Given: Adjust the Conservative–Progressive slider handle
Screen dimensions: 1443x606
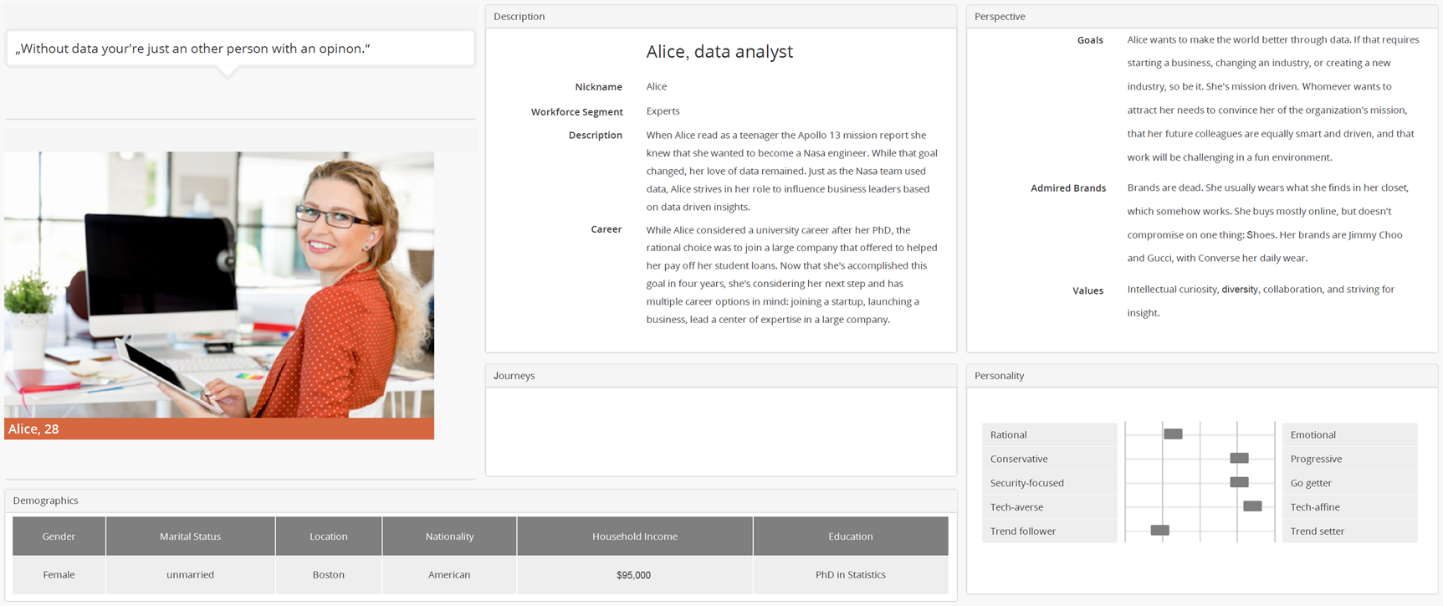Looking at the screenshot, I should coord(1239,458).
